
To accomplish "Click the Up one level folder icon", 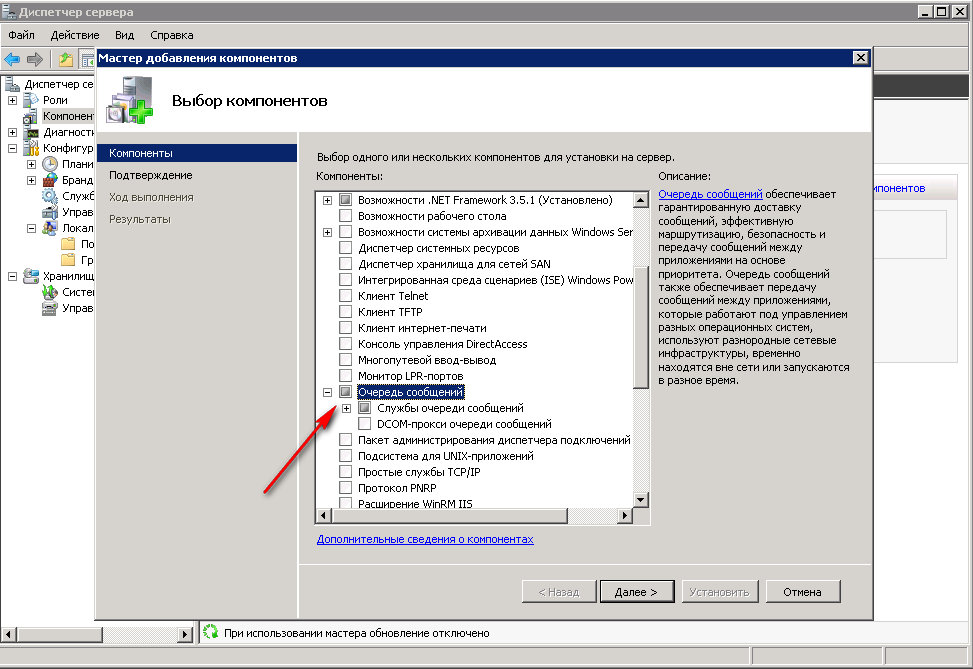I will (x=66, y=59).
